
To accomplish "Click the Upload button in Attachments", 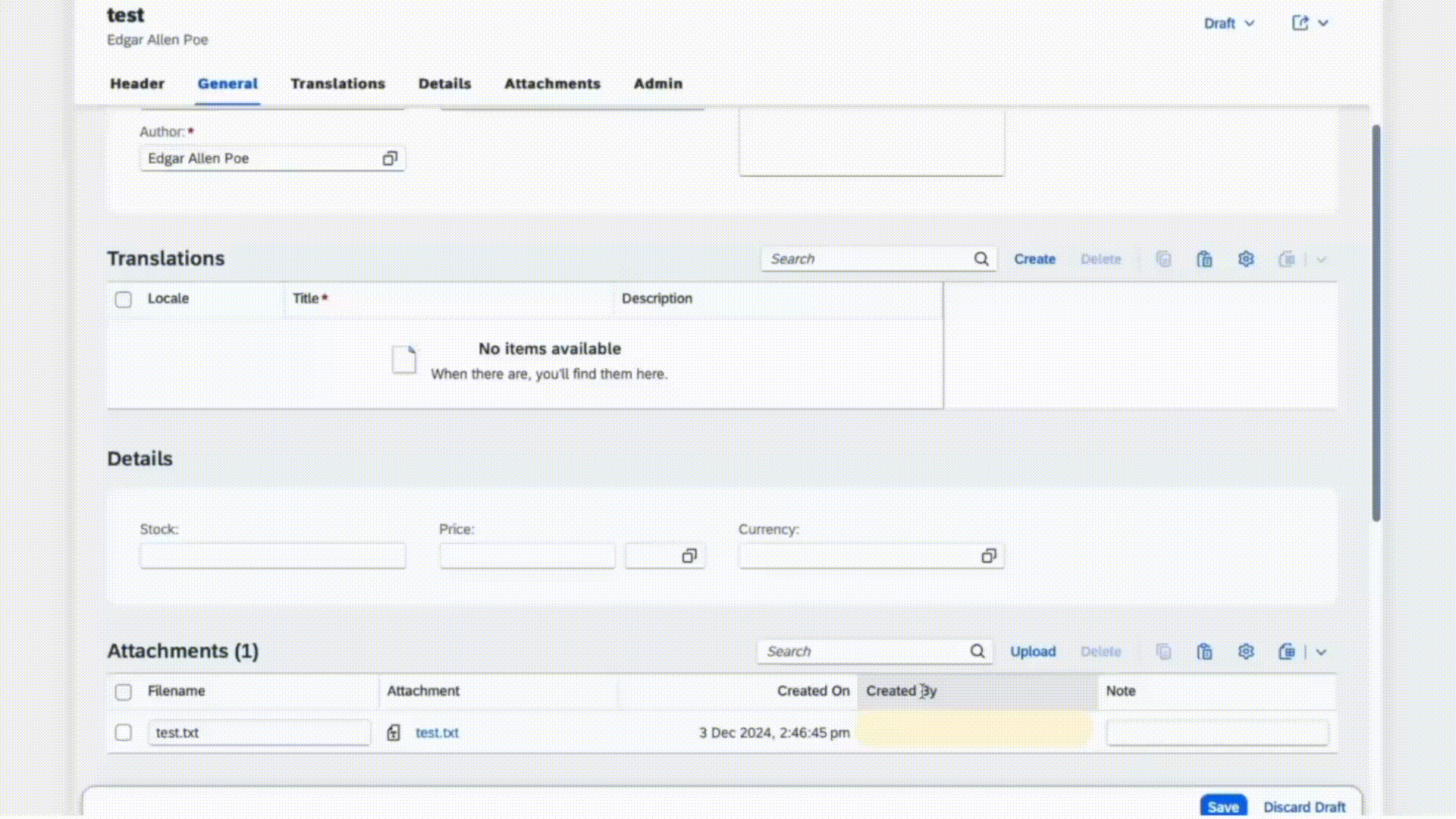I will pyautogui.click(x=1033, y=652).
